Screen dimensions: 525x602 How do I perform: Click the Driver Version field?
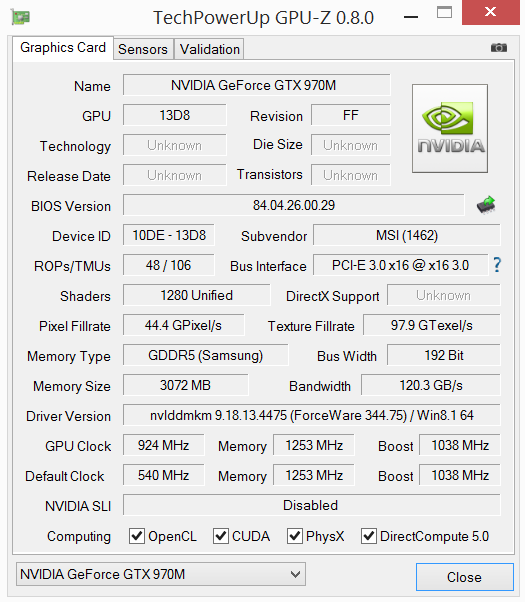pyautogui.click(x=312, y=415)
